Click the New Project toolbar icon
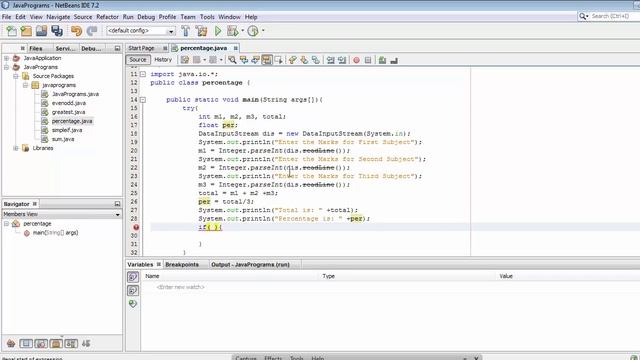This screenshot has width=640, height=360. click(x=27, y=31)
